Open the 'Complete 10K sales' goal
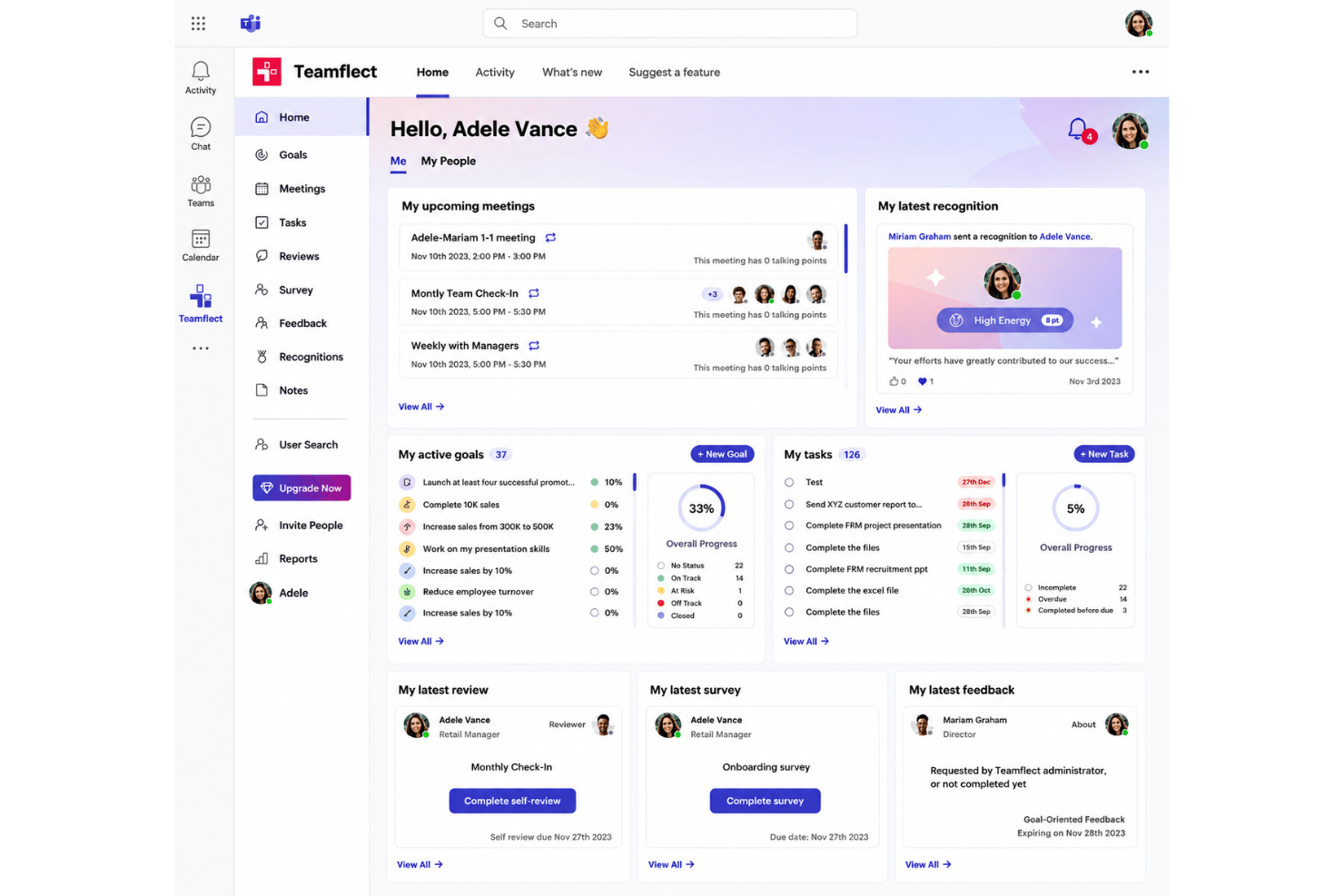This screenshot has width=1344, height=896. pyautogui.click(x=461, y=505)
